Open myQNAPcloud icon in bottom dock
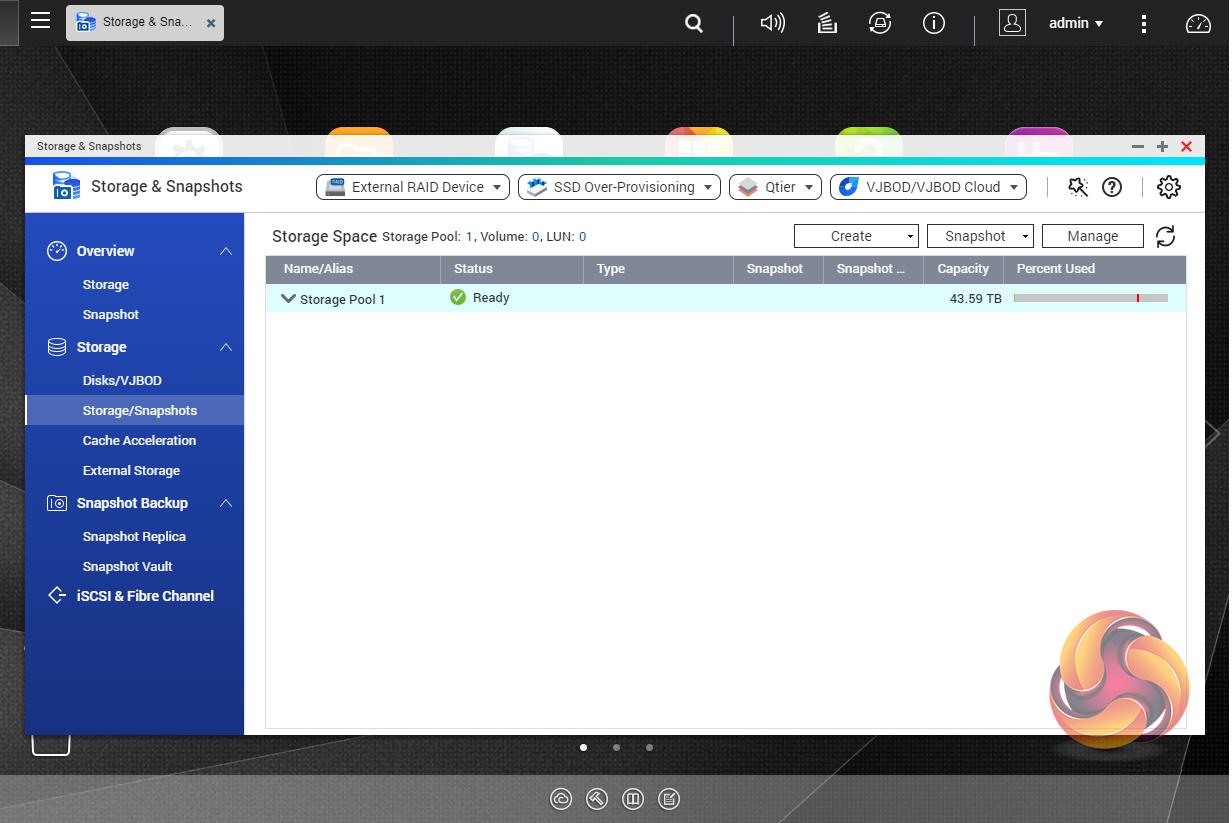The image size is (1232, 823). pos(561,799)
